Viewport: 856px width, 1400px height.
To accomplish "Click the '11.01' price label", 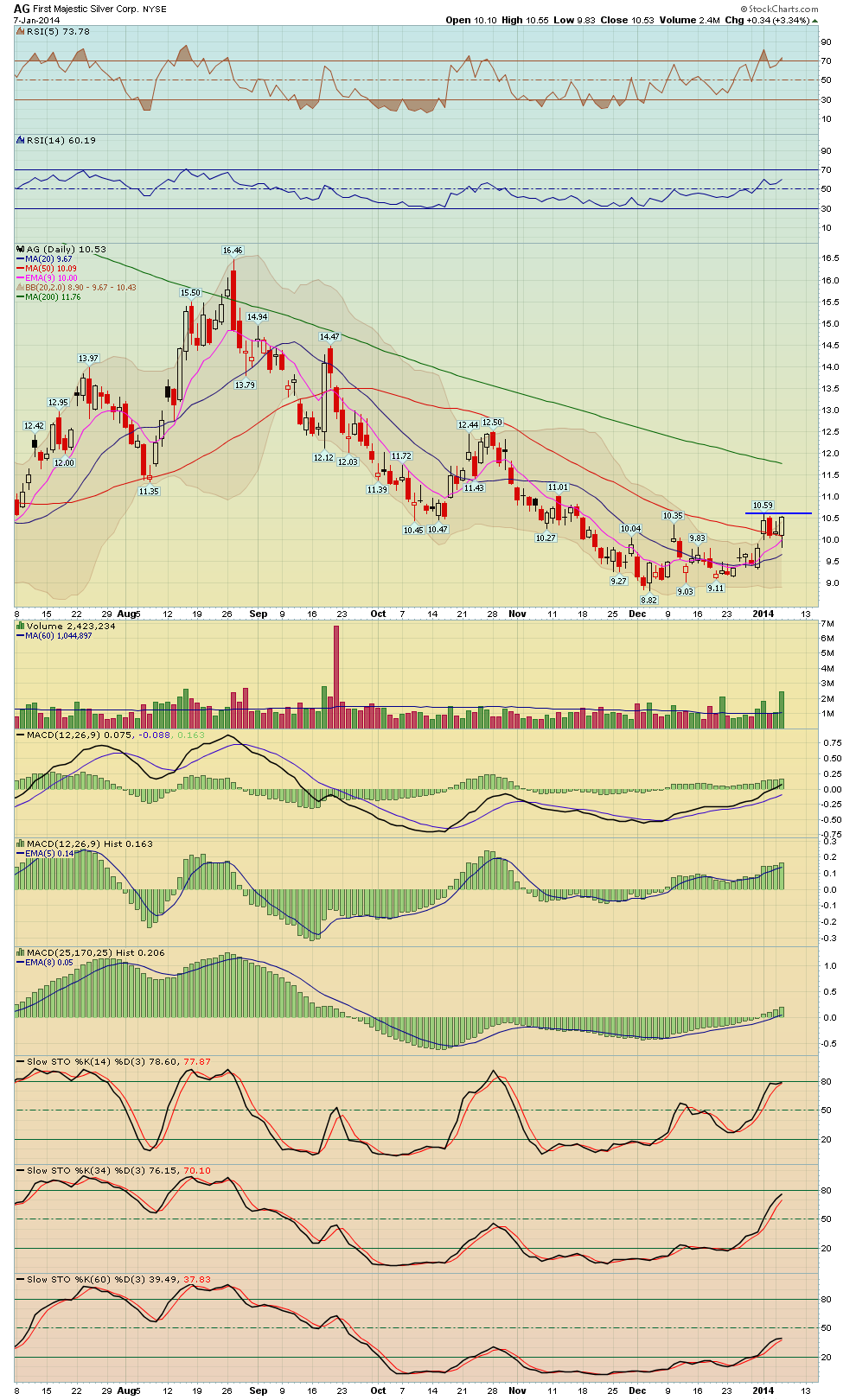I will click(x=558, y=488).
